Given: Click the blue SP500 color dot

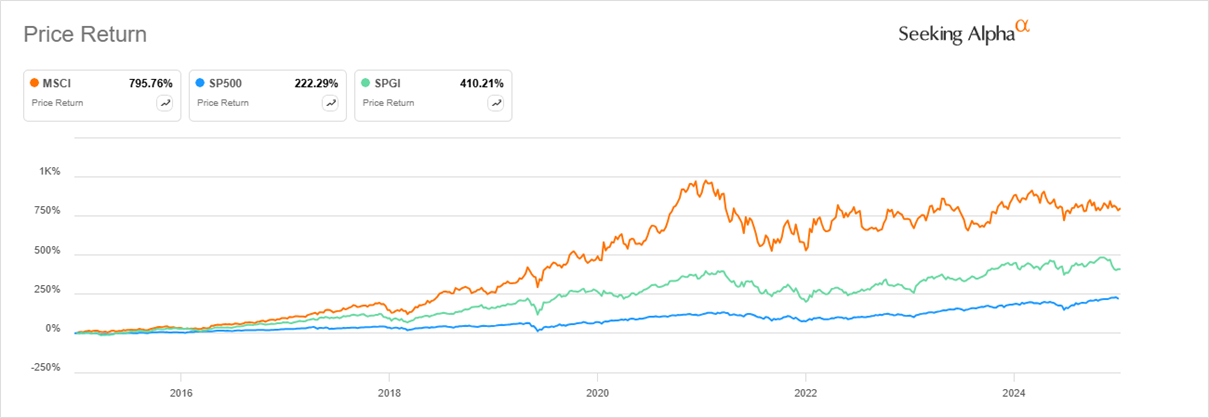Looking at the screenshot, I should pyautogui.click(x=200, y=83).
